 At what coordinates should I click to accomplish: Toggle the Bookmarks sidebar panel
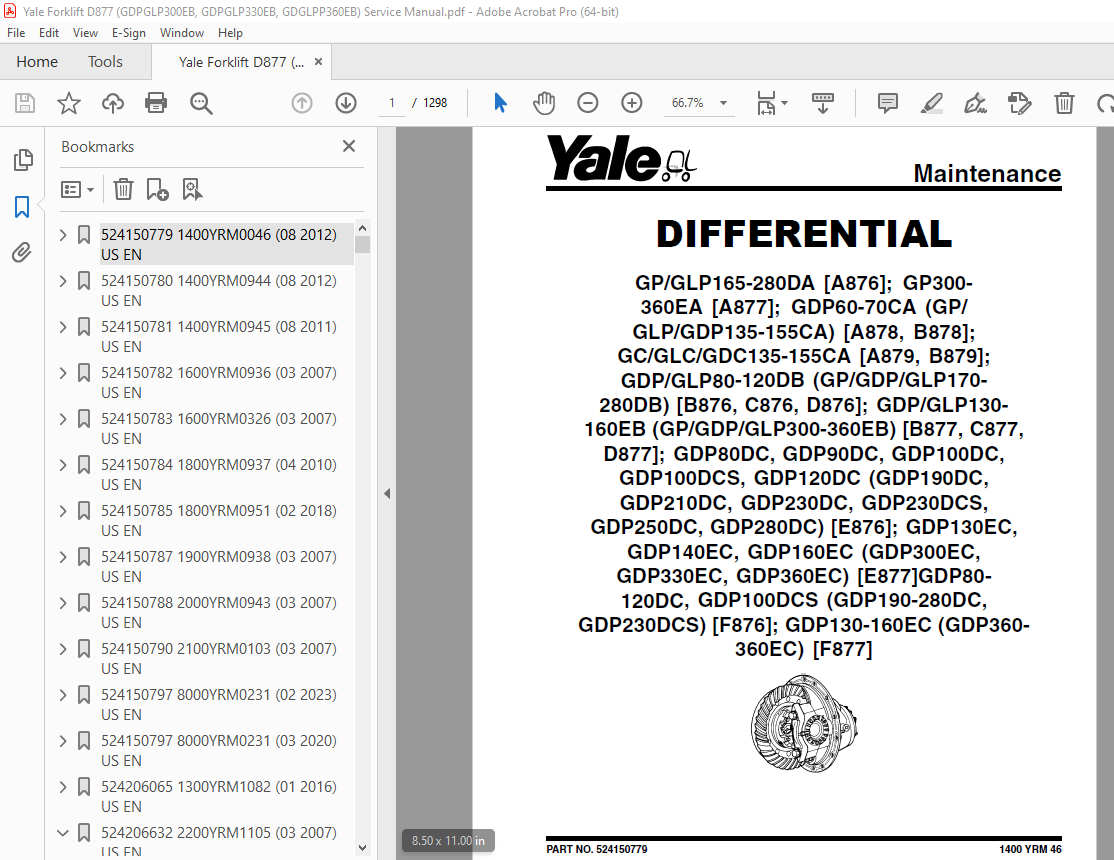point(22,207)
